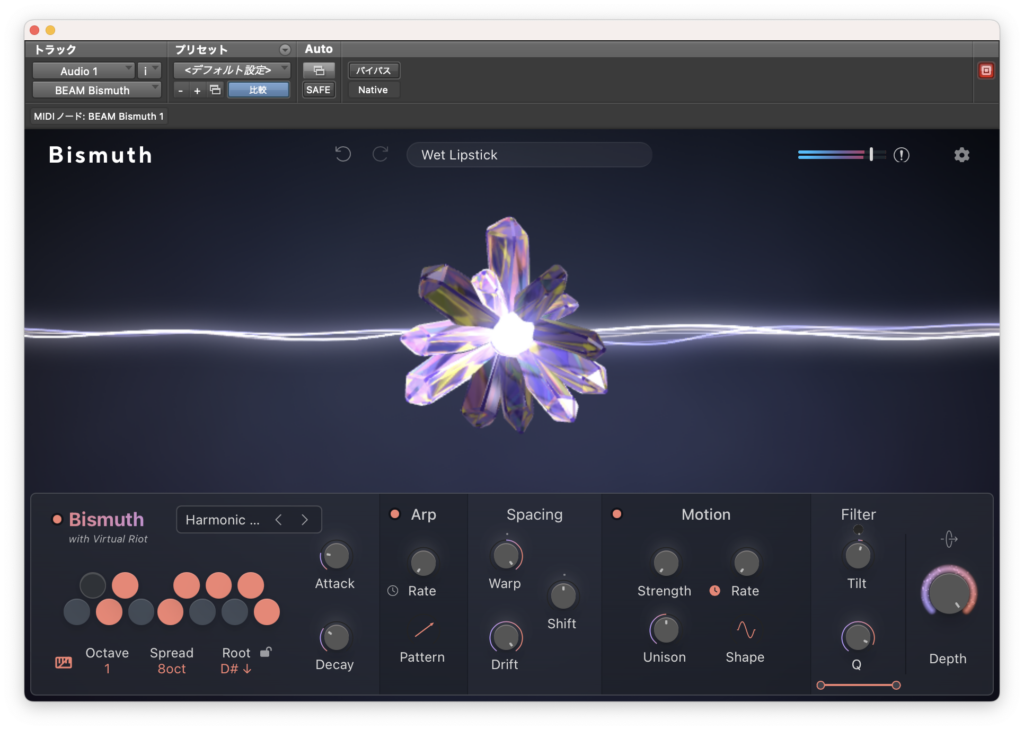Click the minus previous preset button

pyautogui.click(x=180, y=90)
